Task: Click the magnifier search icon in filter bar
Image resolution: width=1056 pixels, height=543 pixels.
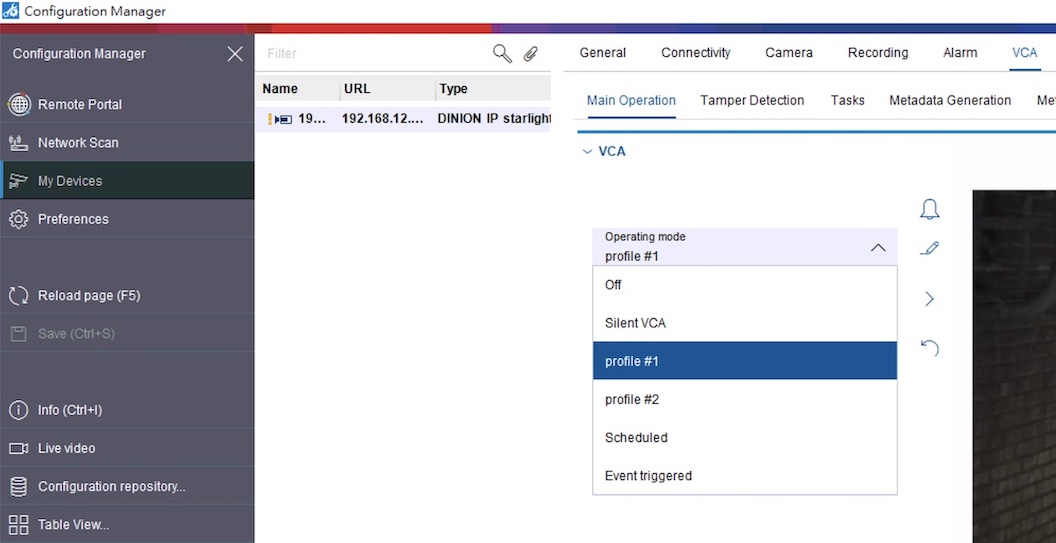Action: [x=502, y=53]
